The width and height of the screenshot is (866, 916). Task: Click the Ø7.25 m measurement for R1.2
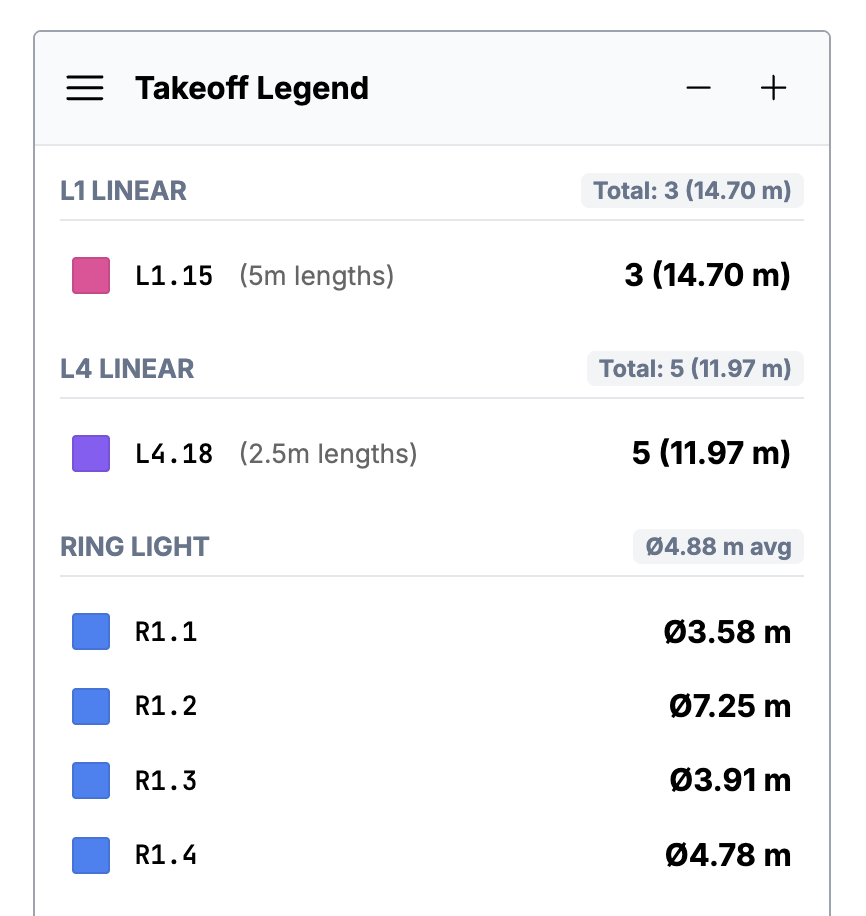coord(728,706)
